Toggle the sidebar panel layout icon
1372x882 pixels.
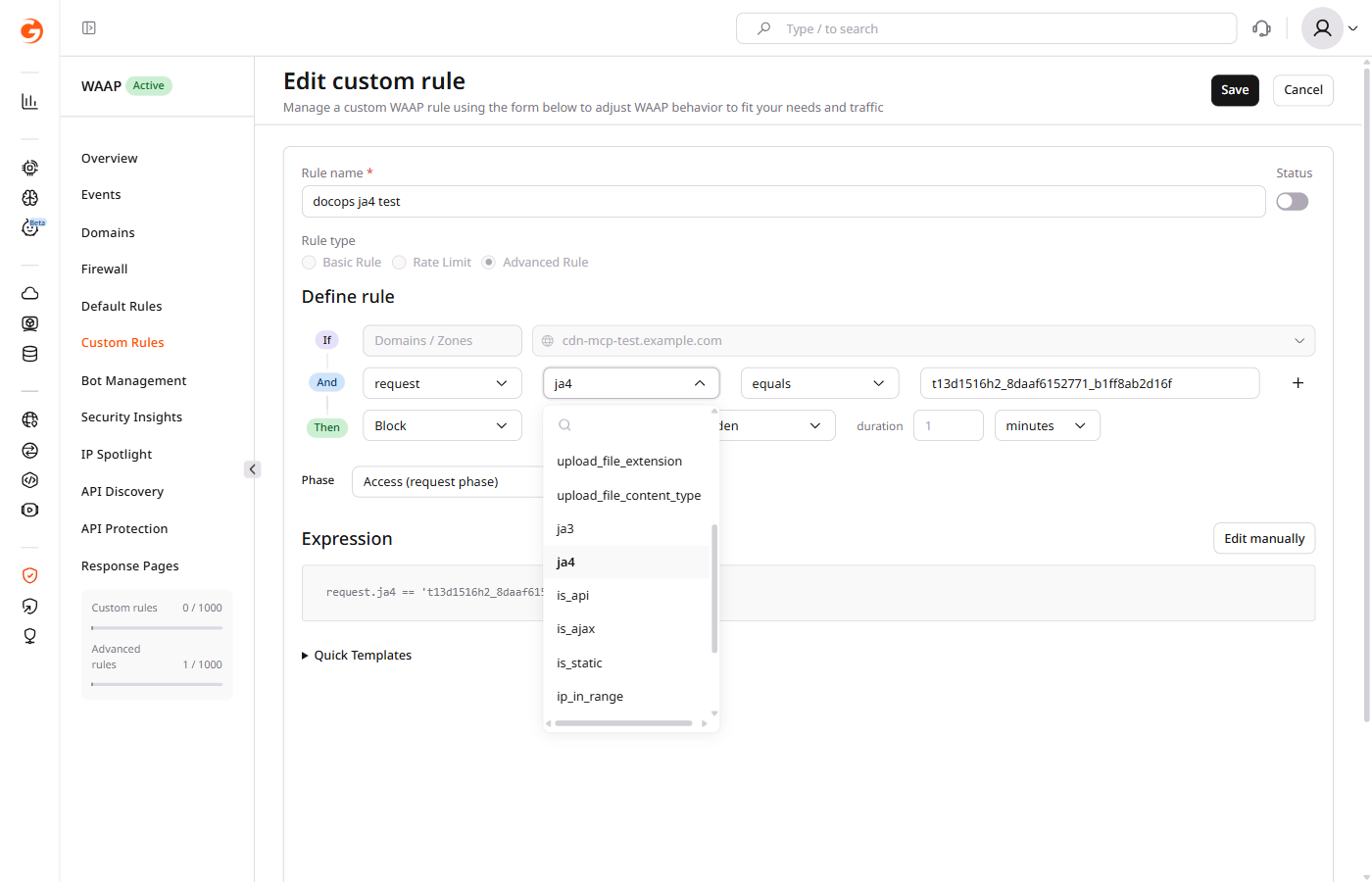89,28
